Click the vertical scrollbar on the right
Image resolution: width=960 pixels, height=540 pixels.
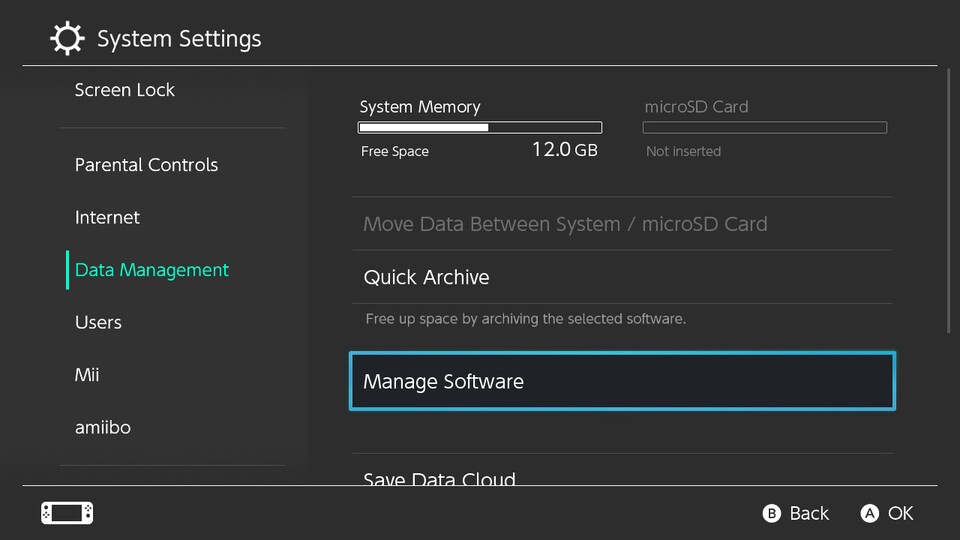pyautogui.click(x=948, y=200)
